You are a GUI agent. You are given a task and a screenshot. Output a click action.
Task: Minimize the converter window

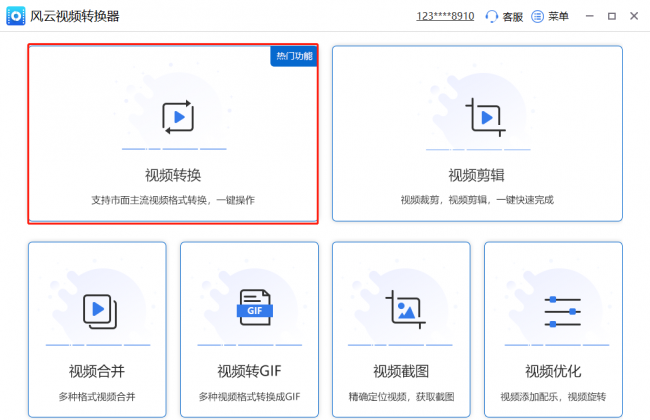589,16
